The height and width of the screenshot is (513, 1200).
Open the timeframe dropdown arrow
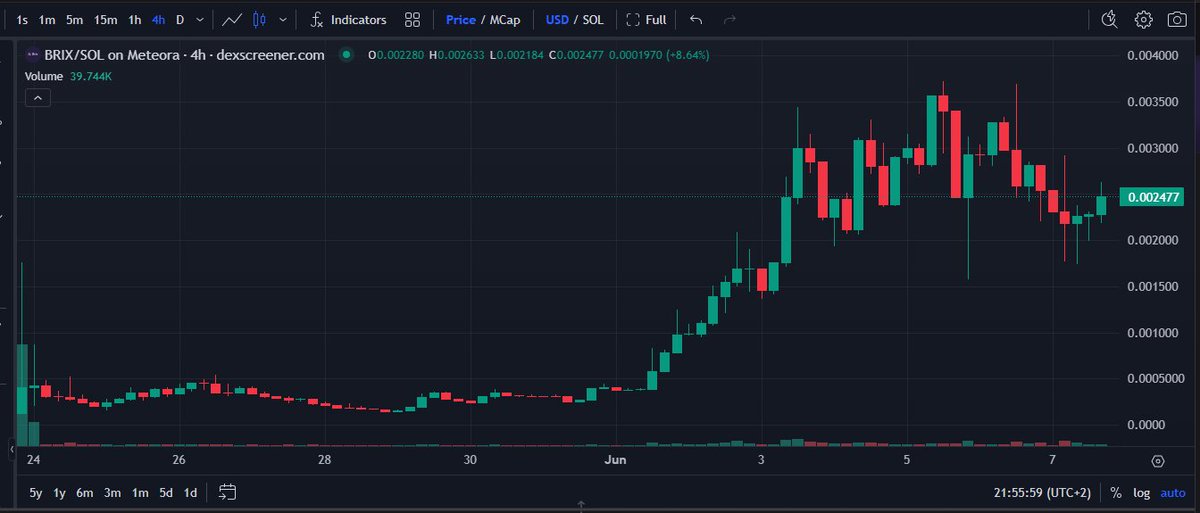pyautogui.click(x=201, y=20)
